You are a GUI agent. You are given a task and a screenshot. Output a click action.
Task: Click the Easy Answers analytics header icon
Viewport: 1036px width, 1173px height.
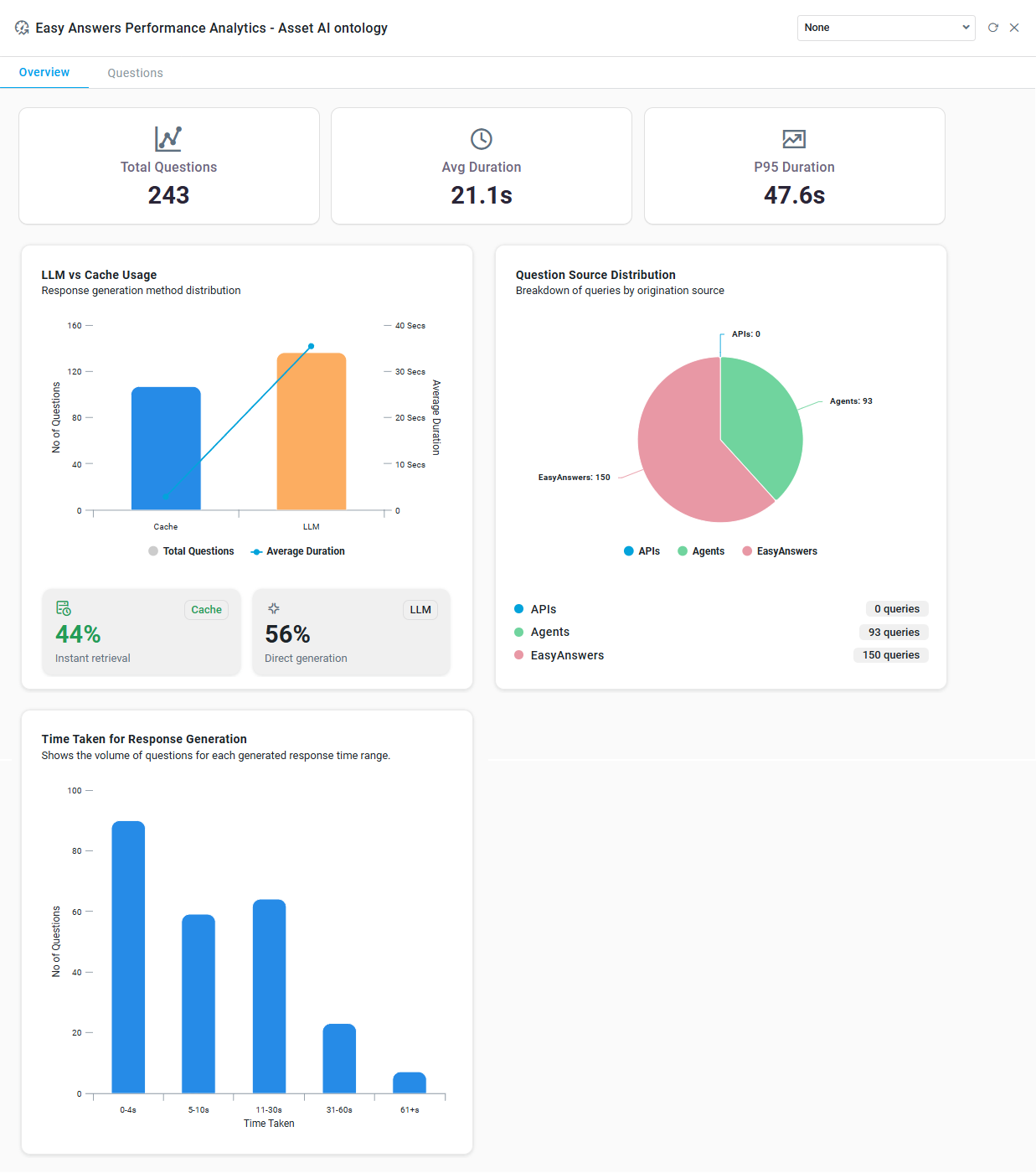click(23, 28)
